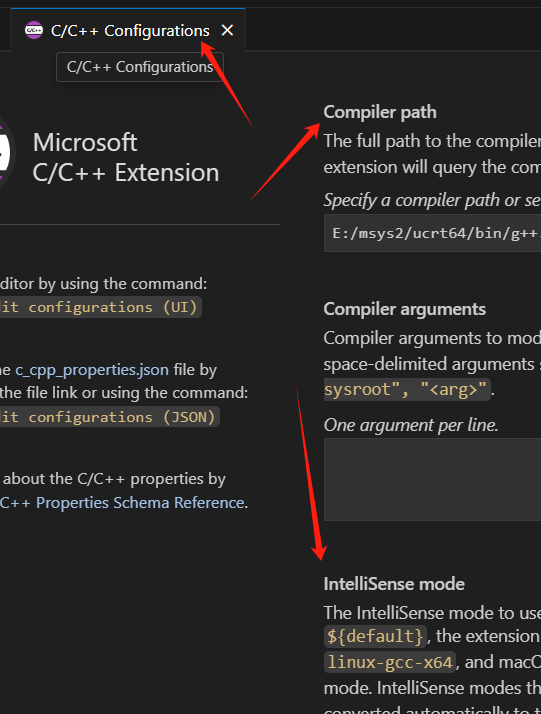Click the linux-gcc-x64 code snippet

point(389,662)
